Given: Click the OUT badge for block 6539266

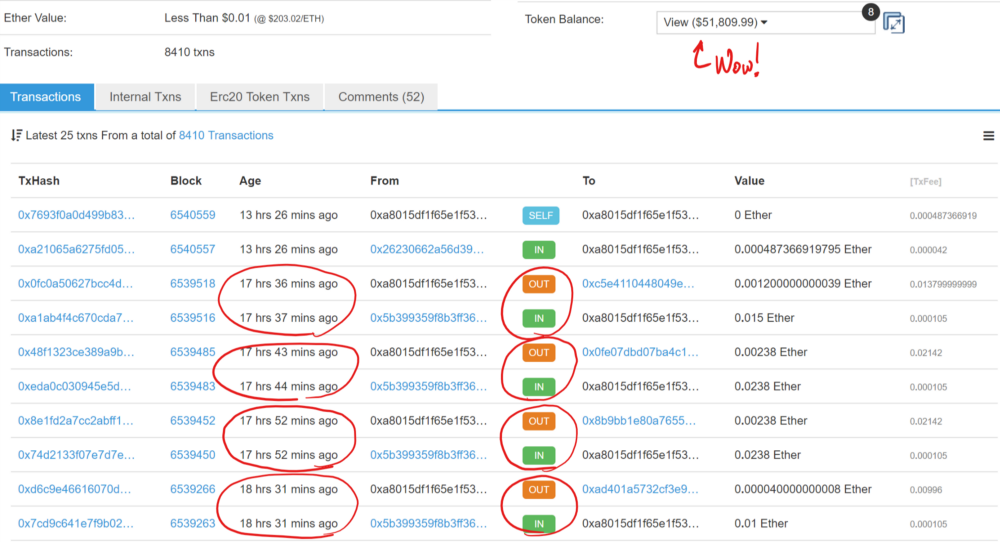Looking at the screenshot, I should click(539, 489).
